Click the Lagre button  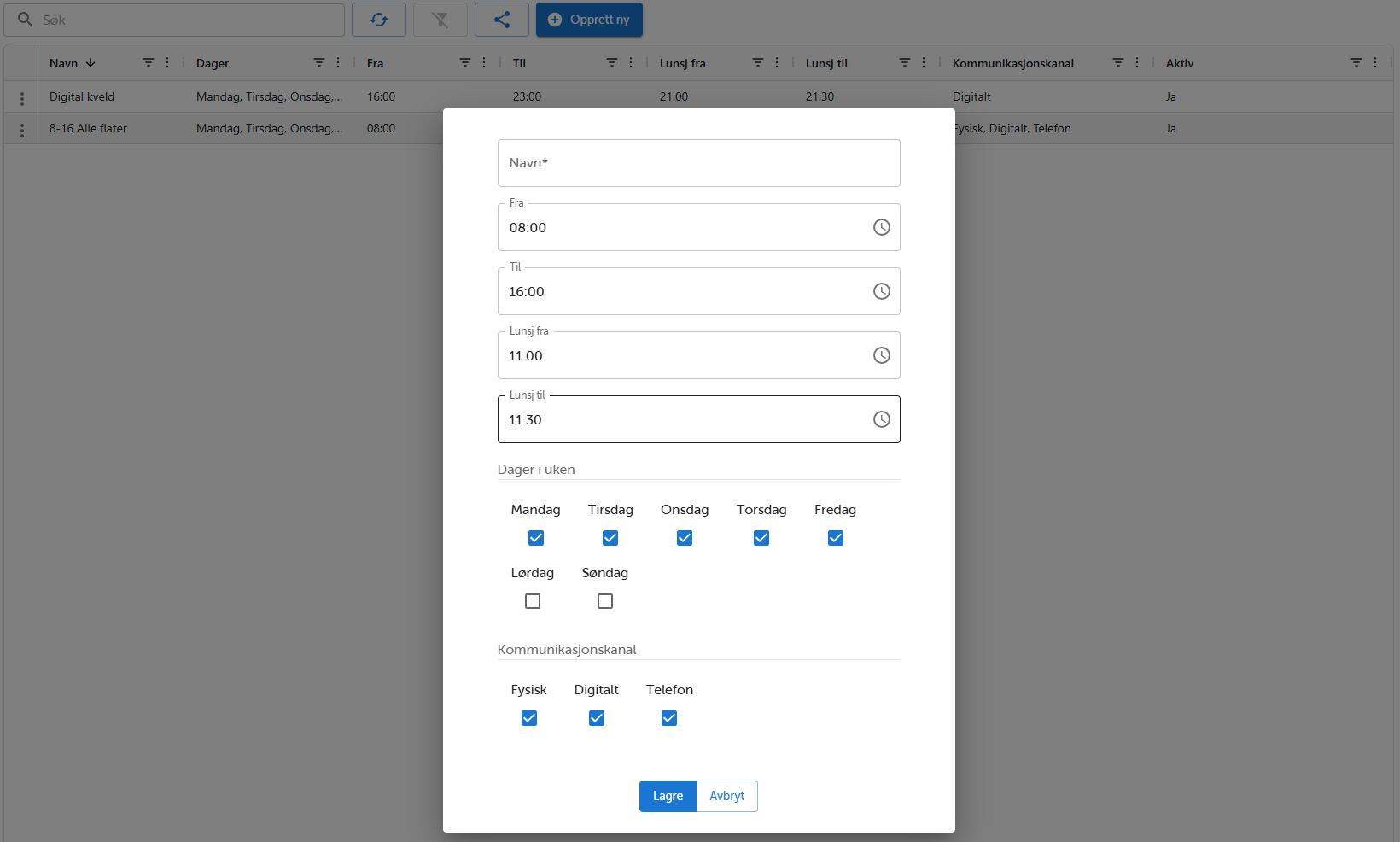667,796
